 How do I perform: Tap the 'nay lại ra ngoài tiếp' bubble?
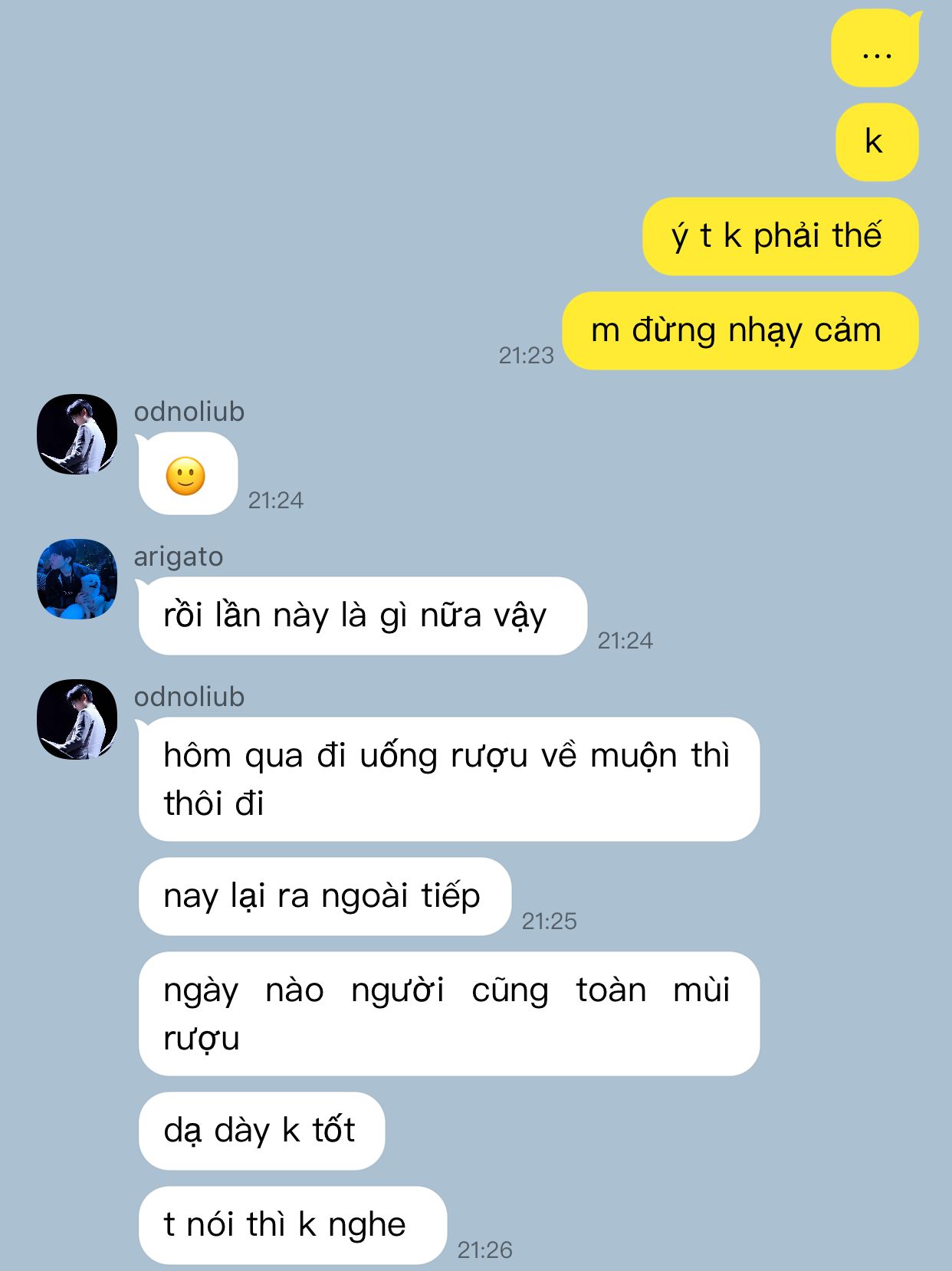point(324,897)
